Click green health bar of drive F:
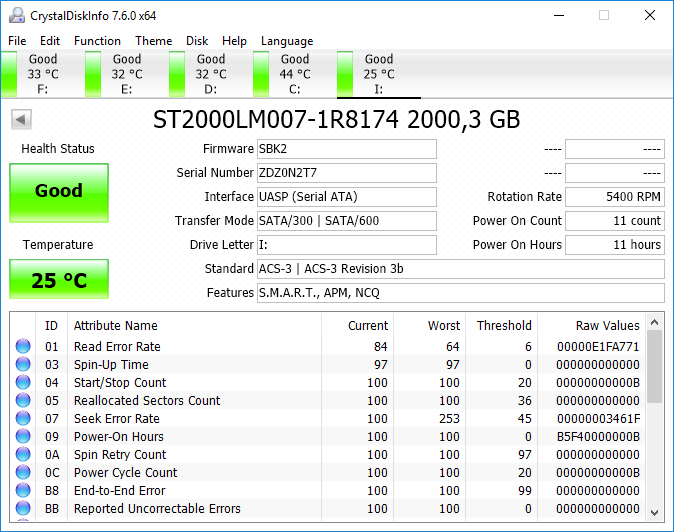Viewport: 674px width, 532px height. coord(9,74)
